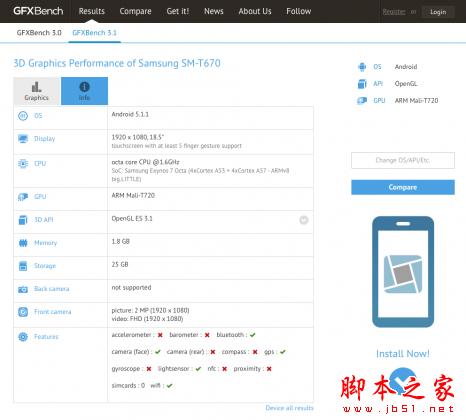
Task: Click the barometer red cross mark
Action: coord(207,335)
